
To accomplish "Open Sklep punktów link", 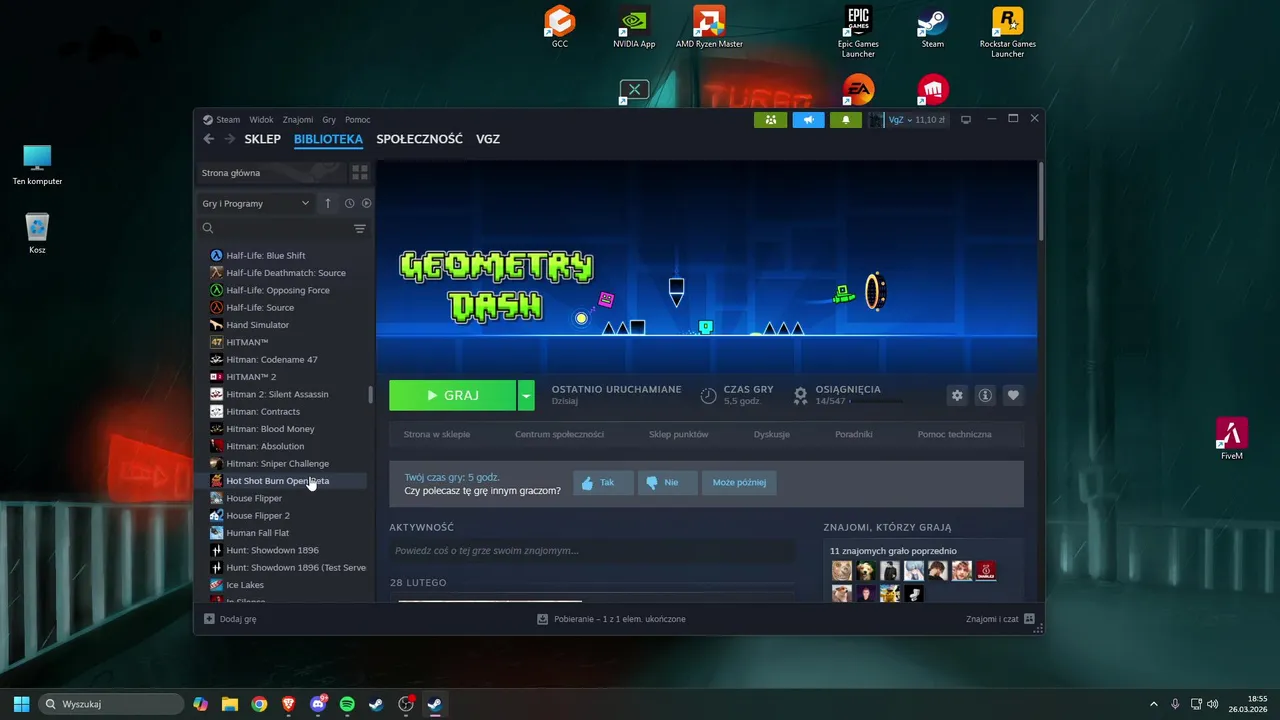I will pyautogui.click(x=678, y=434).
